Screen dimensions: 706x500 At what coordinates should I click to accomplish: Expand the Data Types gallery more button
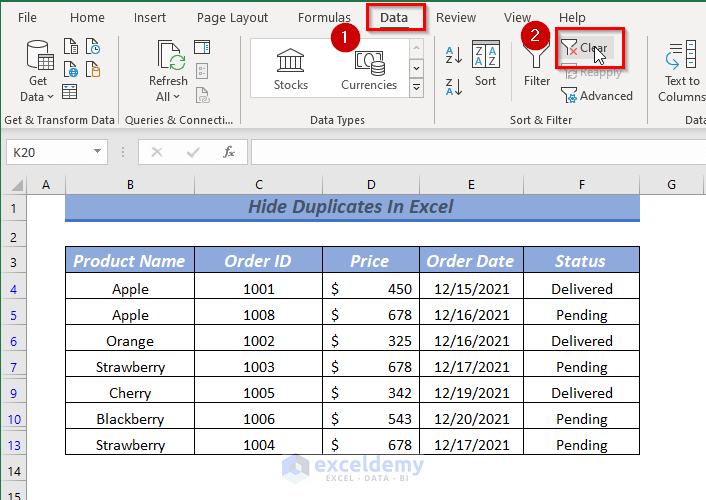416,88
